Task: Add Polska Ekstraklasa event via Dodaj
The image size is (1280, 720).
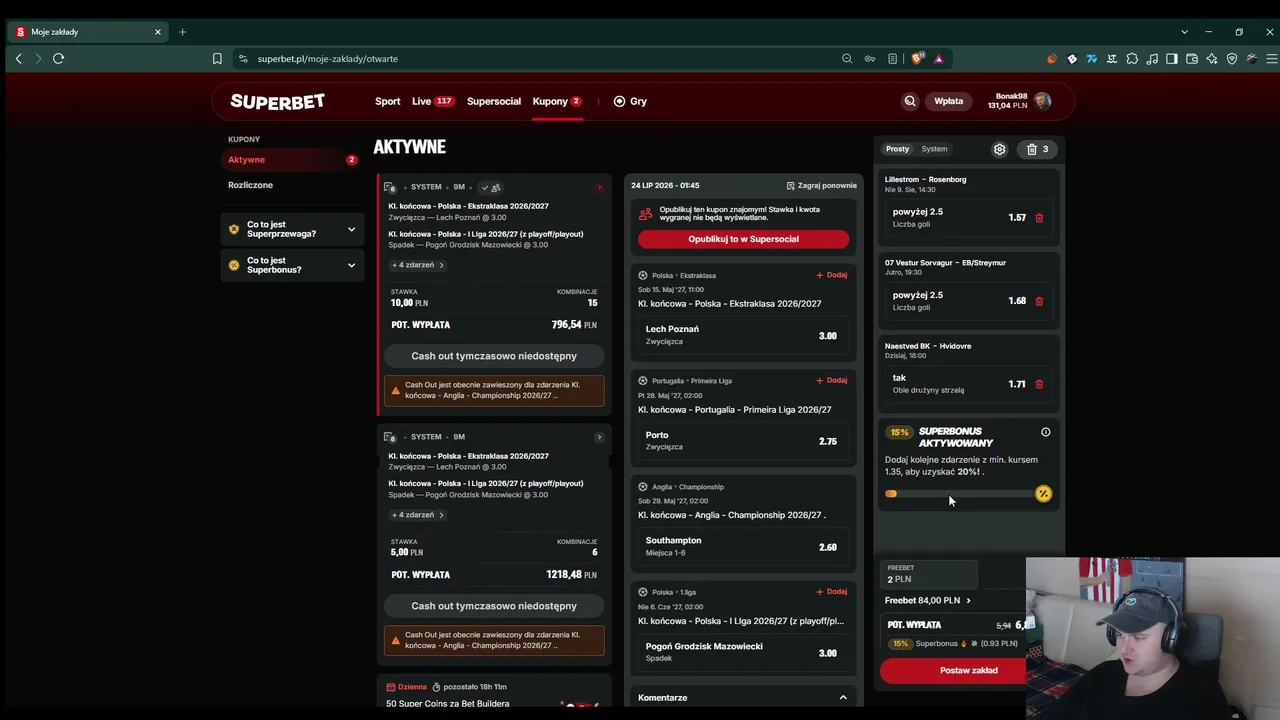Action: coord(831,275)
